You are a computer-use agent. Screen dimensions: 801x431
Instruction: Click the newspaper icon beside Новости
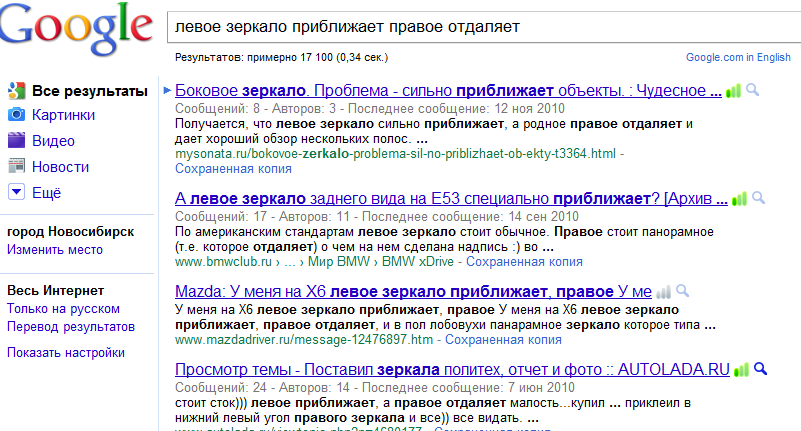pos(16,166)
